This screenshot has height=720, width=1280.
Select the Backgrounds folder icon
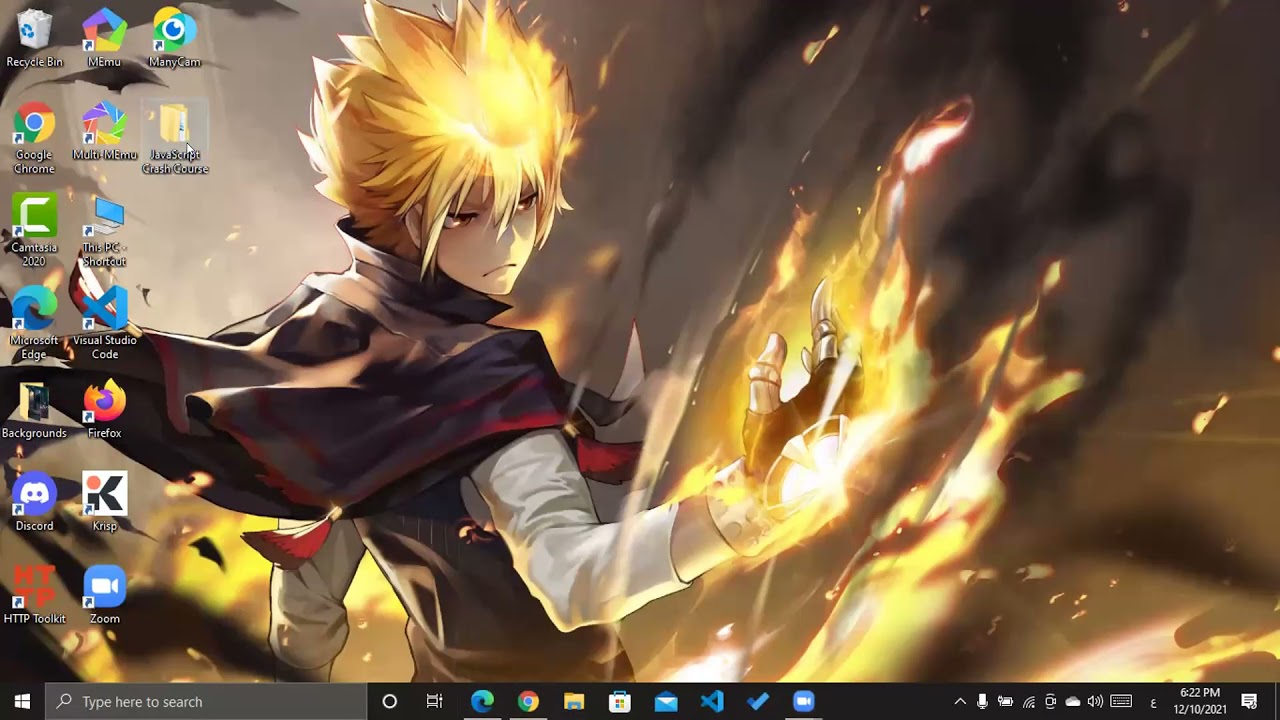[x=34, y=411]
